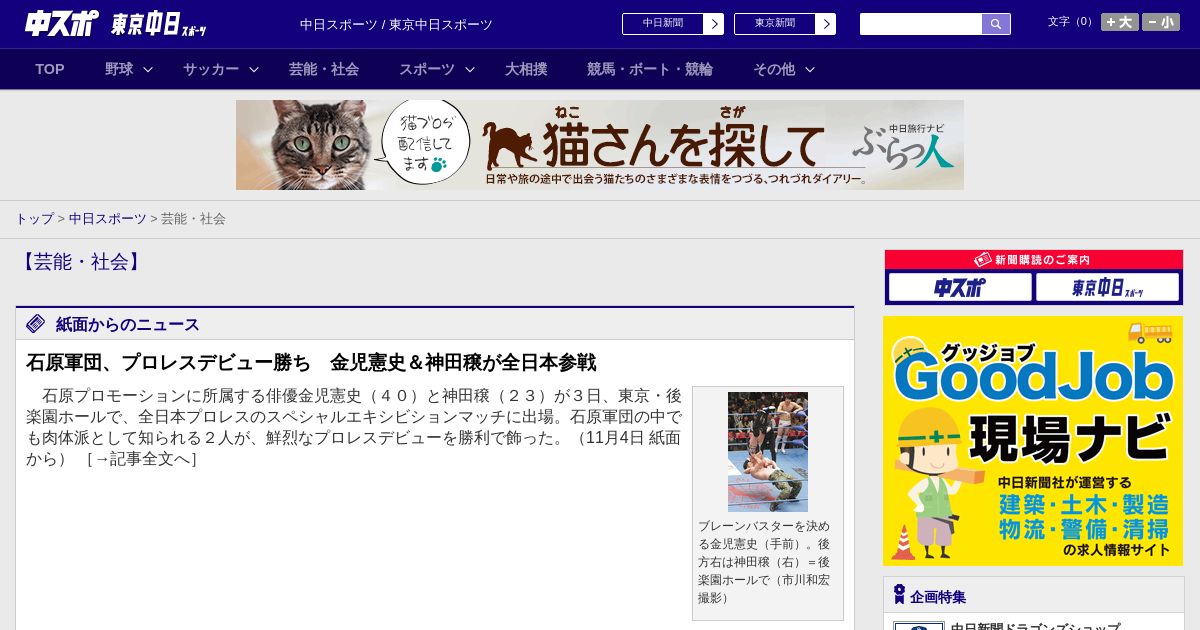The image size is (1200, 630).
Task: Expand the スポーツ dropdown chevron
Action: pyautogui.click(x=470, y=69)
